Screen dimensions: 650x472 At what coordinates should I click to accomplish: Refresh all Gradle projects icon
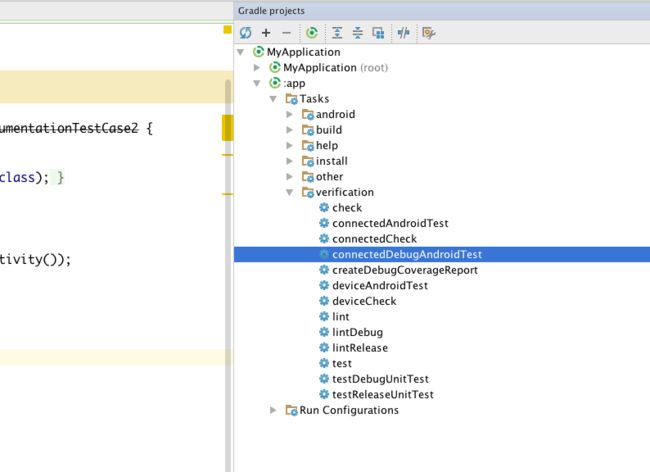245,33
